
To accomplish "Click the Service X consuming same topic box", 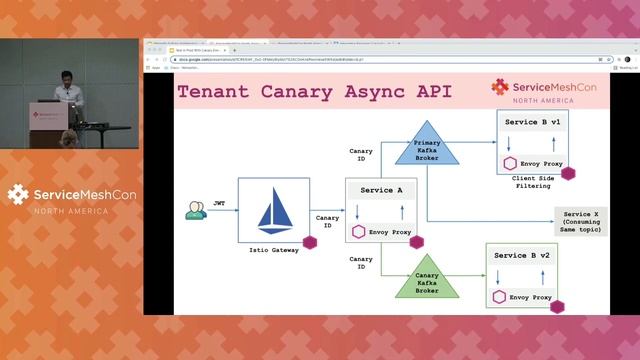I will (x=580, y=222).
